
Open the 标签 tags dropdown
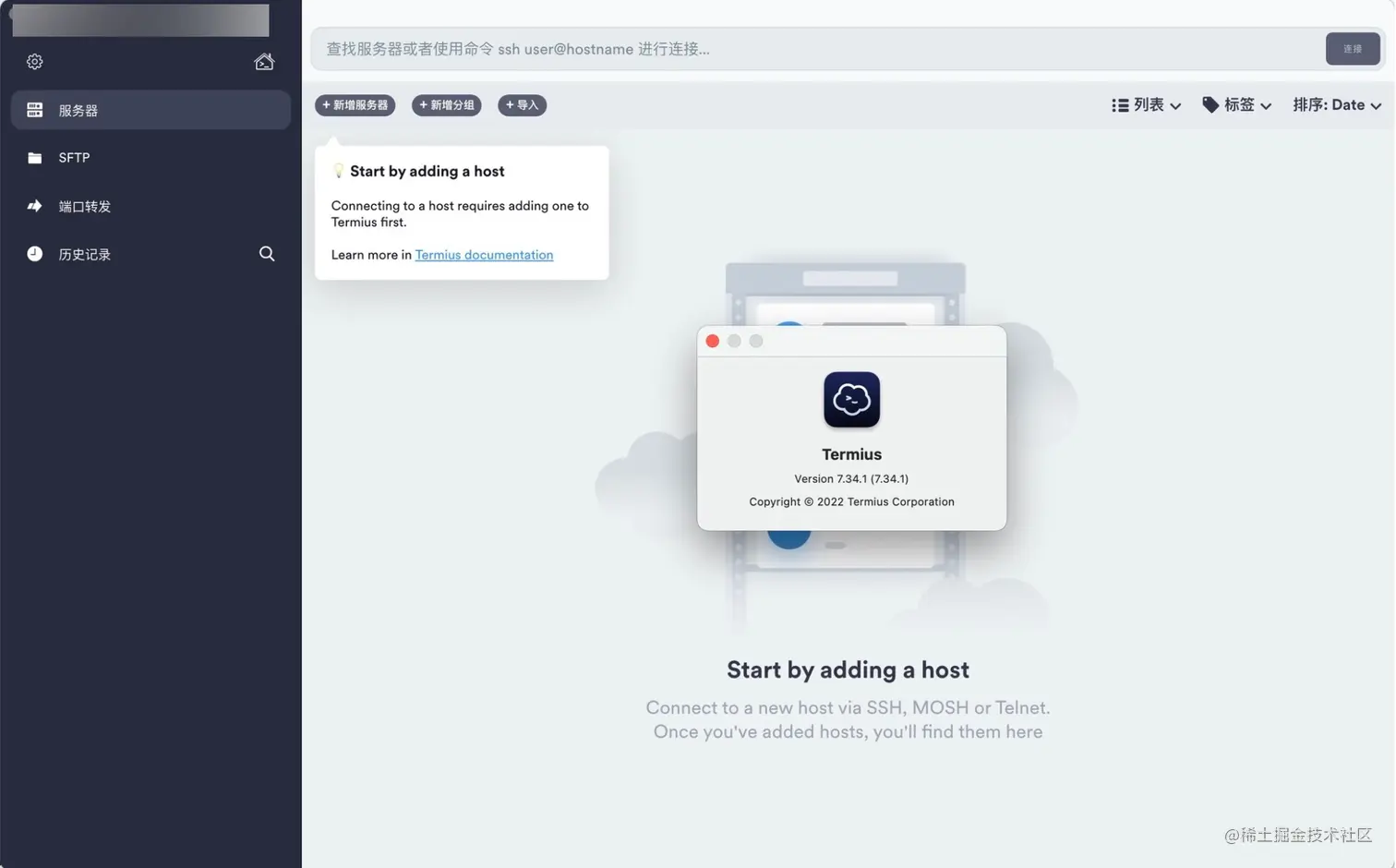1237,105
